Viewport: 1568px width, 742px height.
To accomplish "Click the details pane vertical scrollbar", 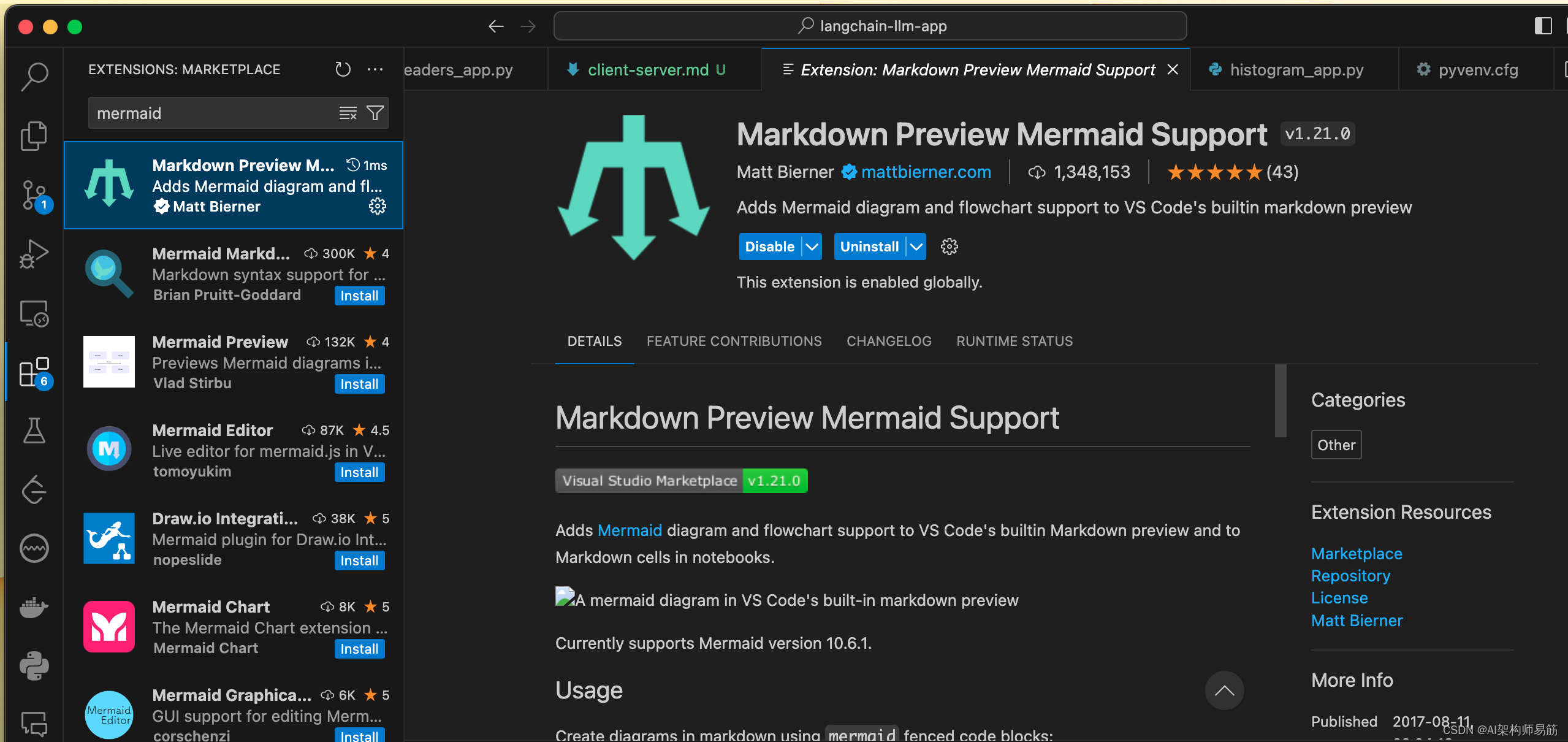I will 1280,400.
